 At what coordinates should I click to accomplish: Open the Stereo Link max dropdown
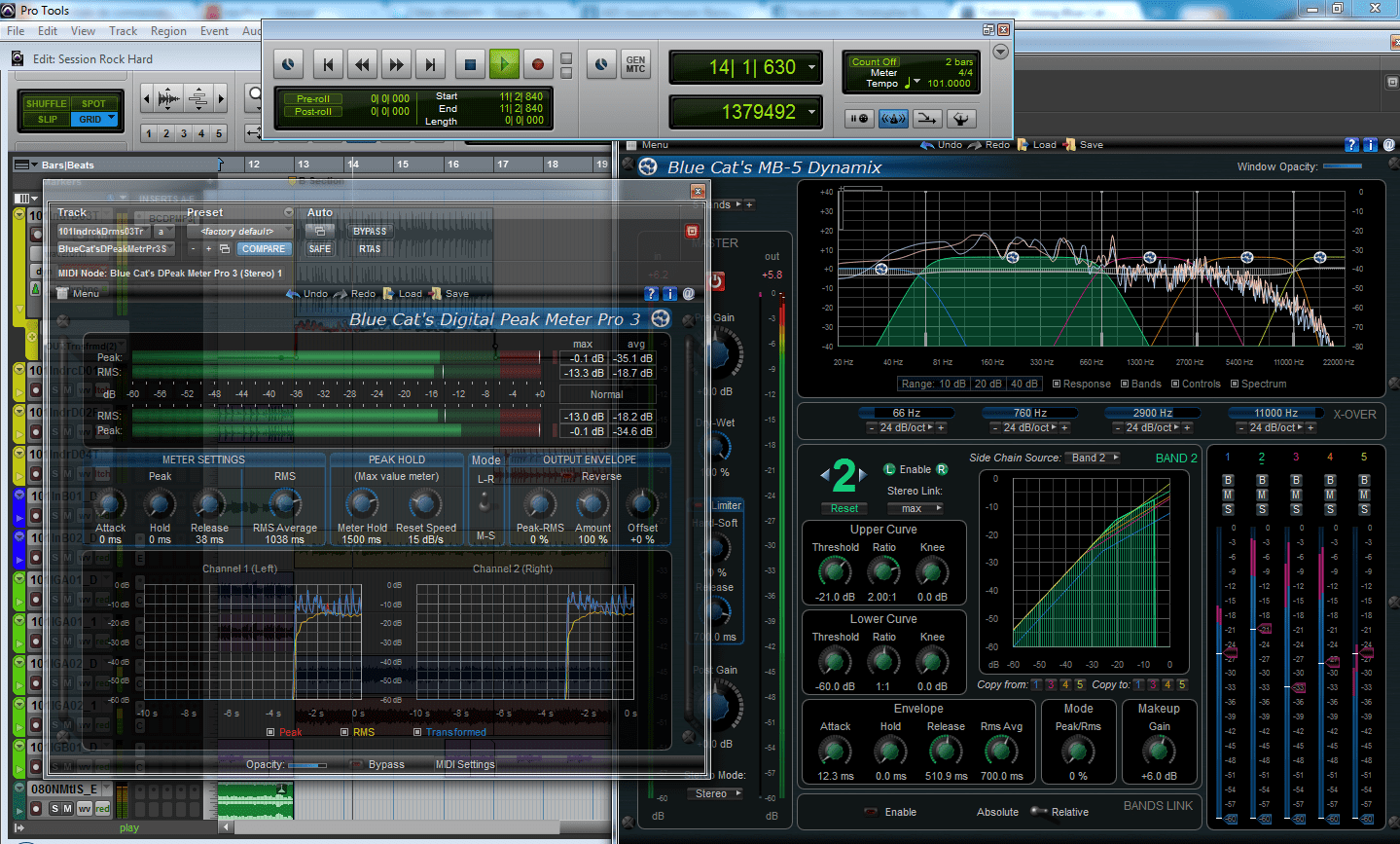tap(919, 508)
